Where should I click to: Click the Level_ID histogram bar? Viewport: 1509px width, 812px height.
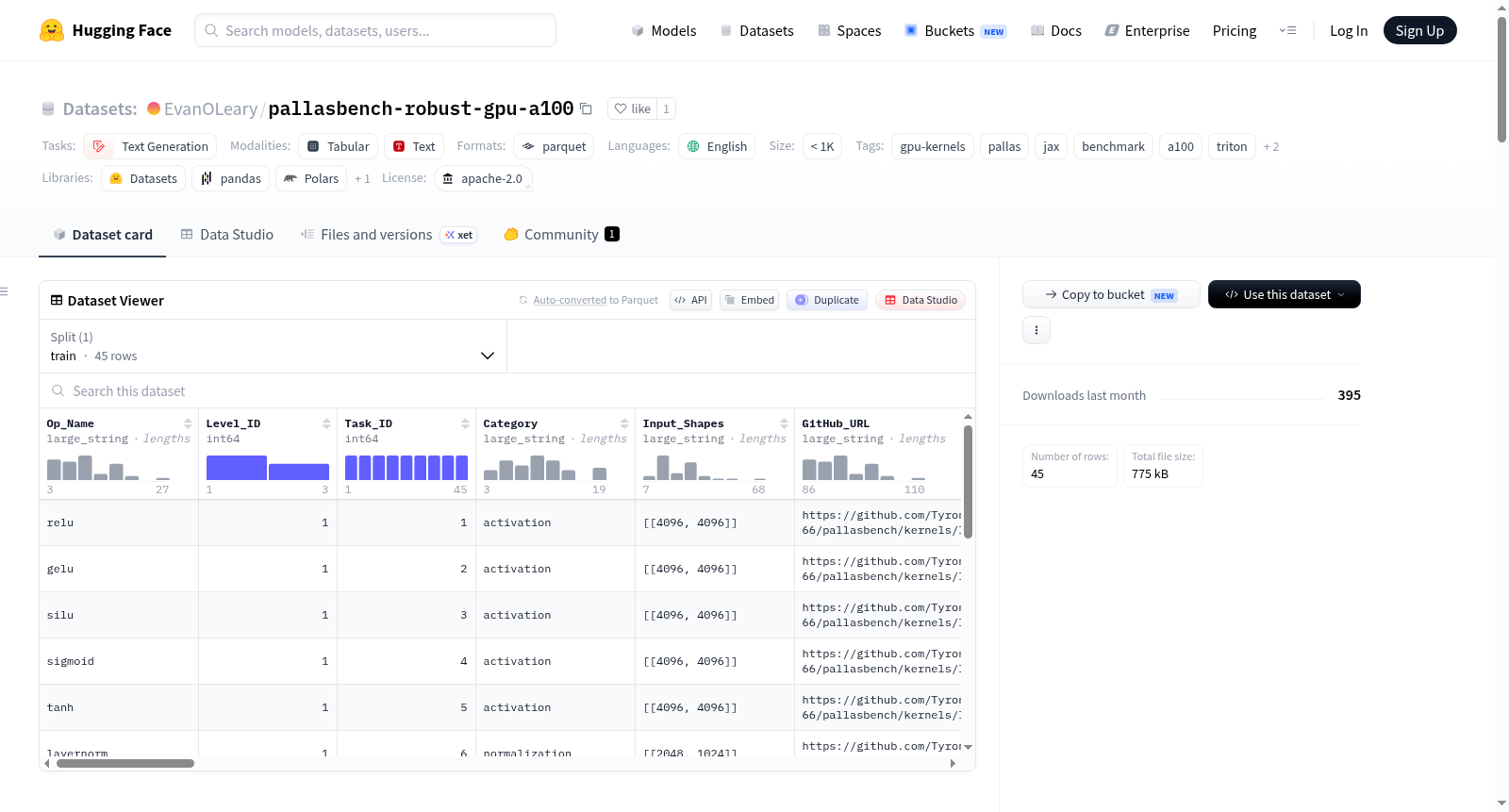tap(268, 467)
